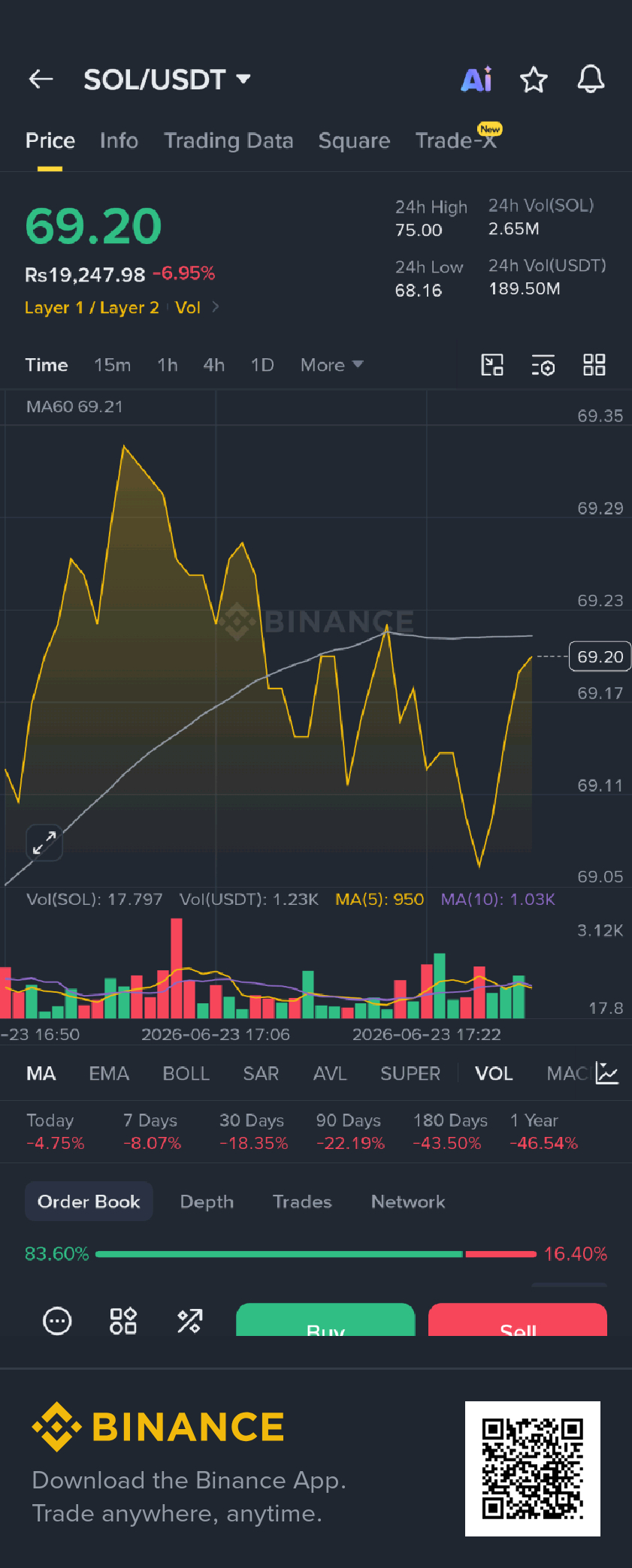Select the Network tab
This screenshot has width=632, height=1568.
pos(408,1202)
